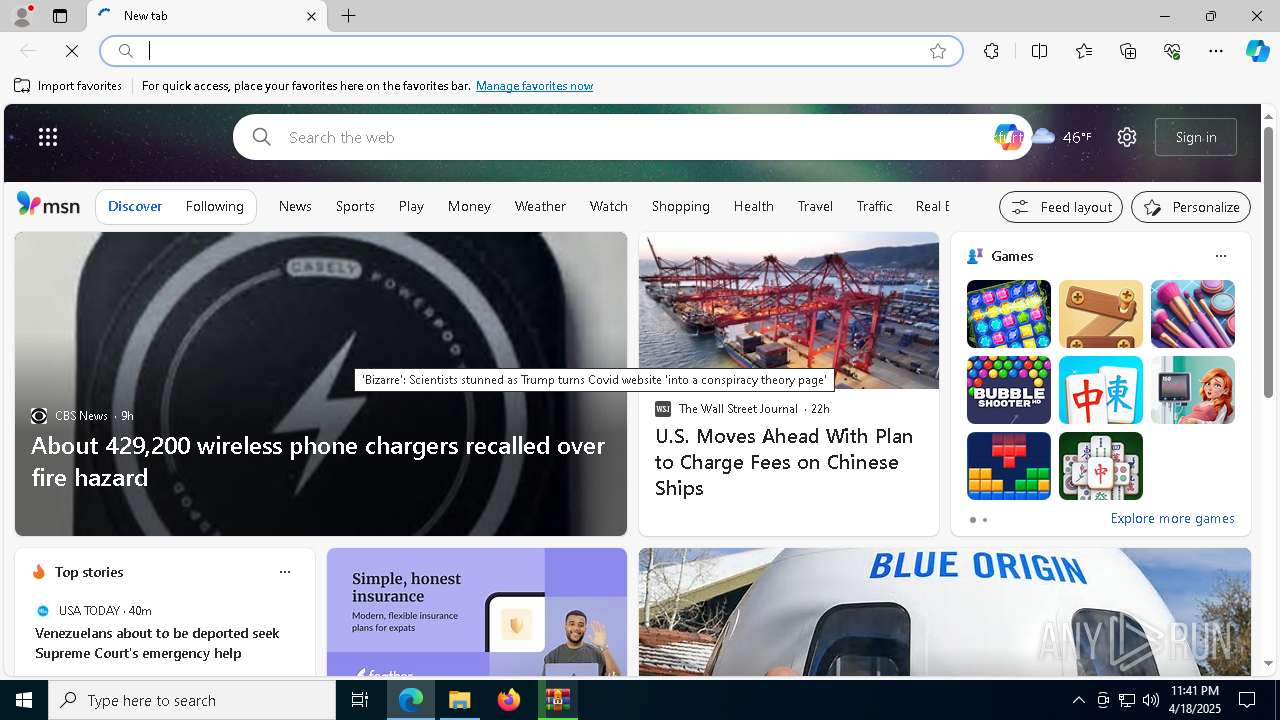
Task: Open the Traffic category
Action: coord(874,206)
